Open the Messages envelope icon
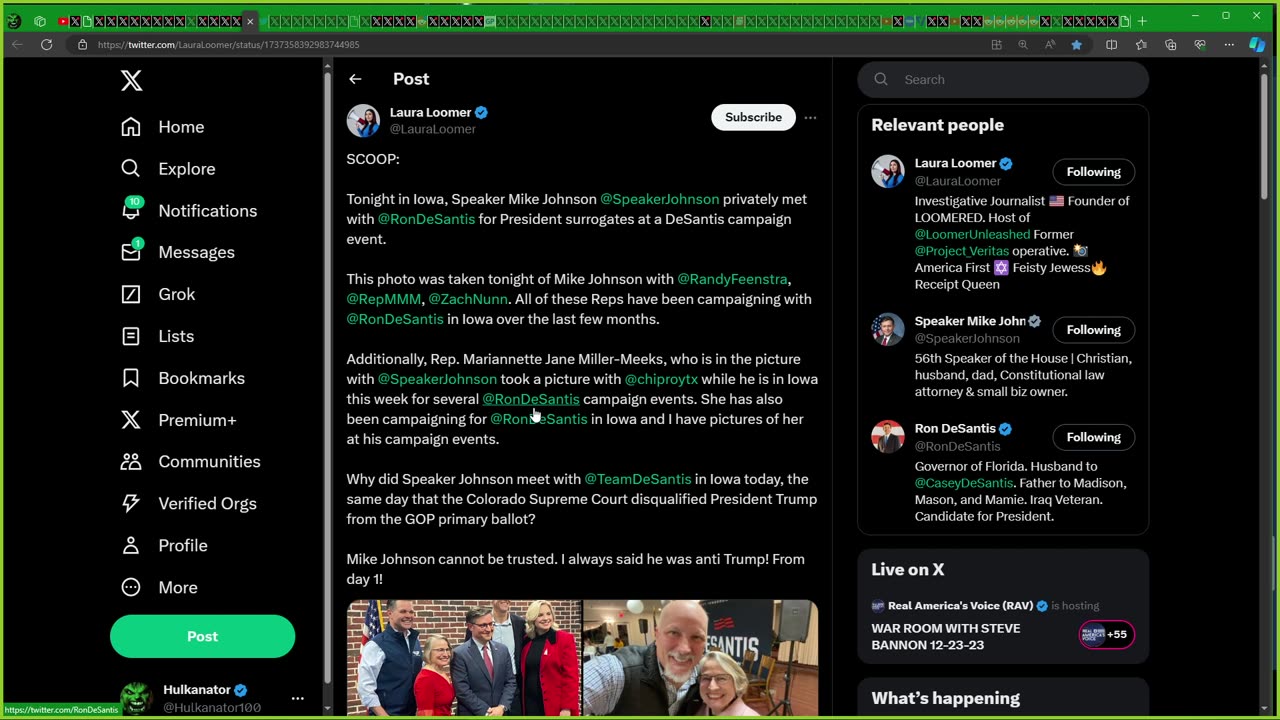The image size is (1280, 720). [x=131, y=252]
